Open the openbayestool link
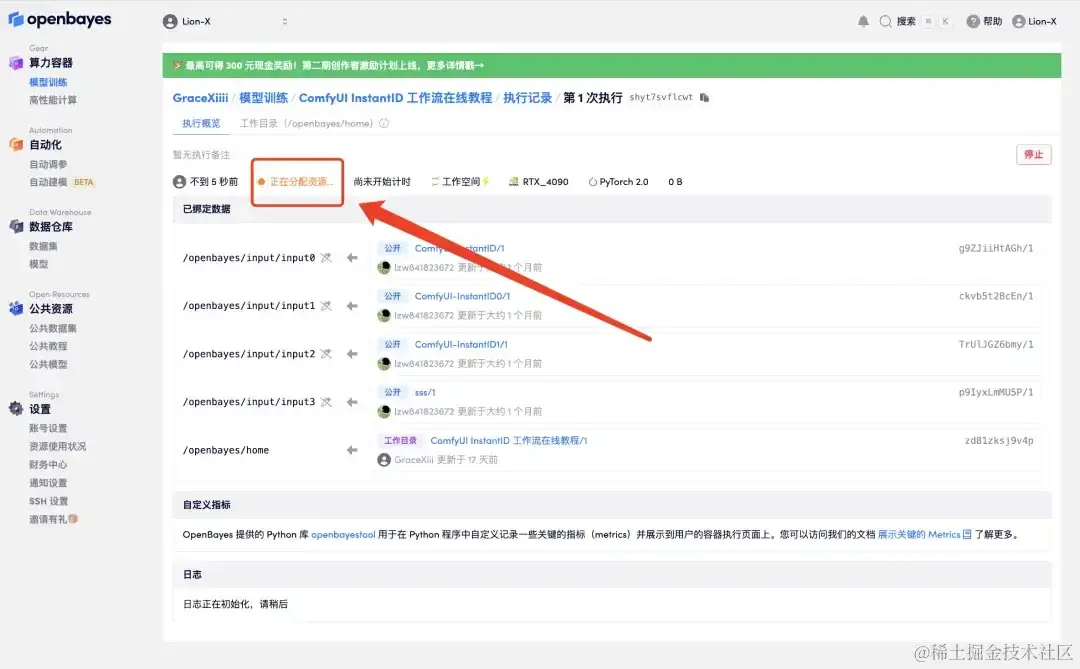 pyautogui.click(x=343, y=534)
